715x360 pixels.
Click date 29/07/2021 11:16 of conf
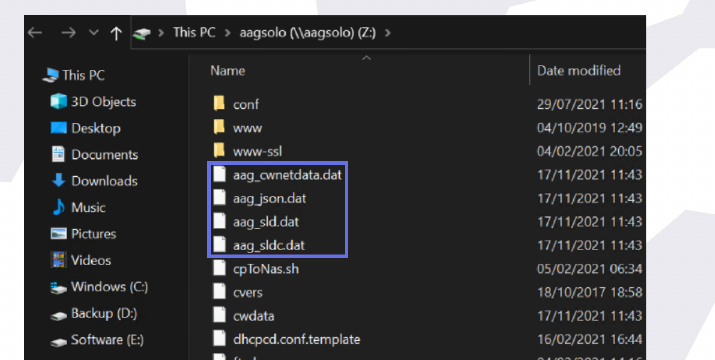pos(590,104)
